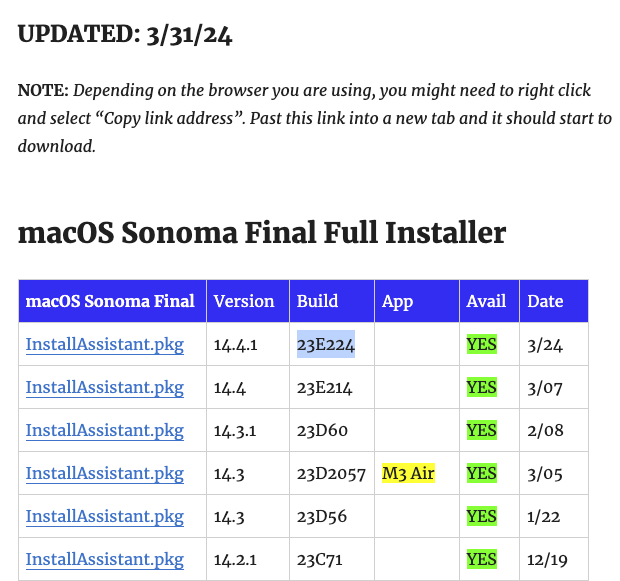Click the 23D2057 build cell

point(333,473)
